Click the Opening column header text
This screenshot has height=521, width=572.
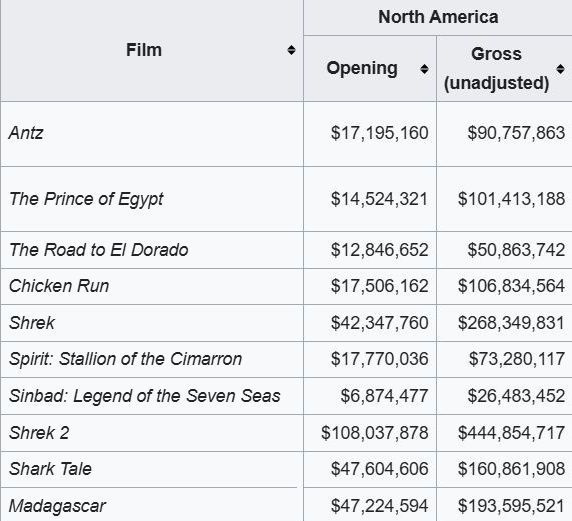tap(362, 69)
